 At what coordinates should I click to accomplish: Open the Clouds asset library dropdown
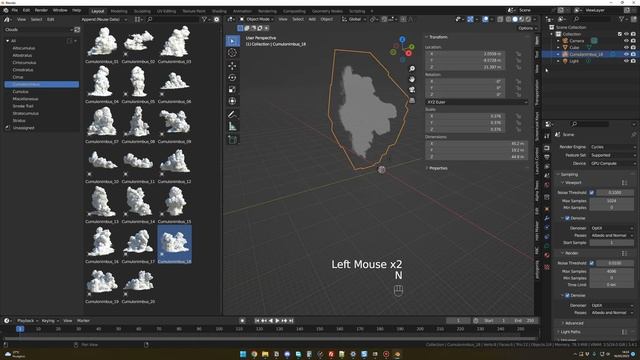[39, 30]
